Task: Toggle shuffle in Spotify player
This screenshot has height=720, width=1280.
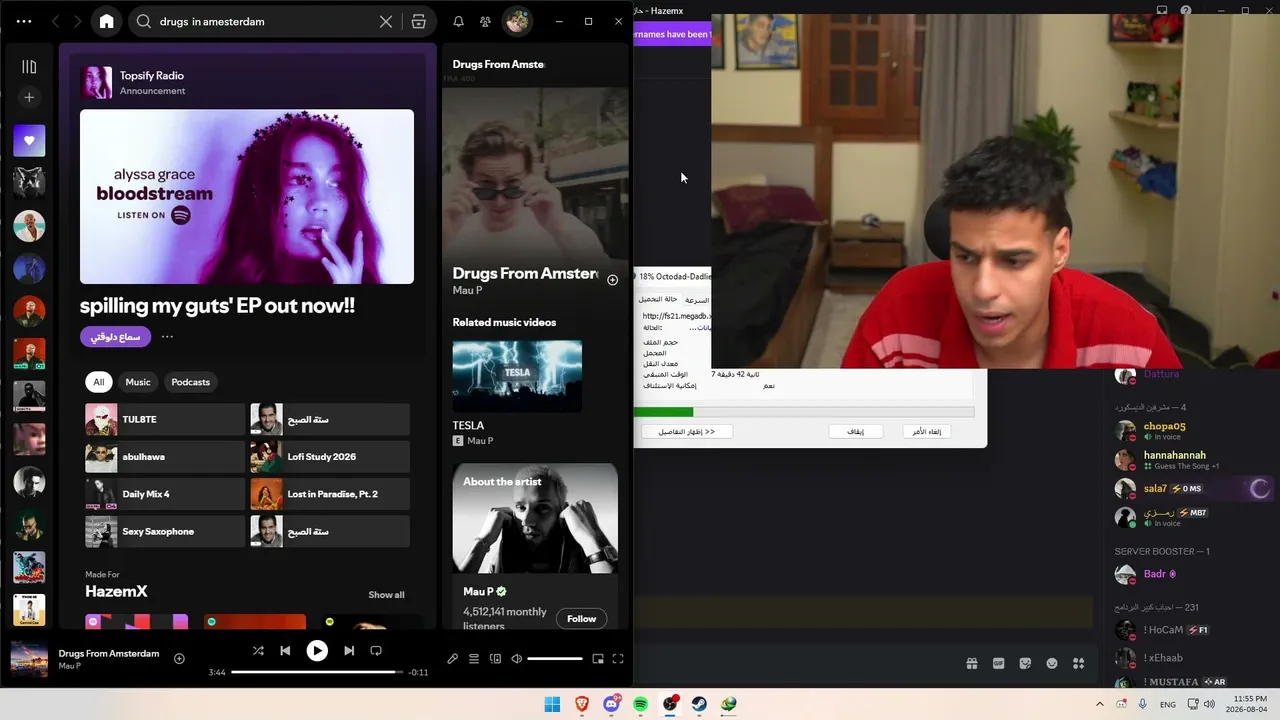Action: click(x=258, y=651)
